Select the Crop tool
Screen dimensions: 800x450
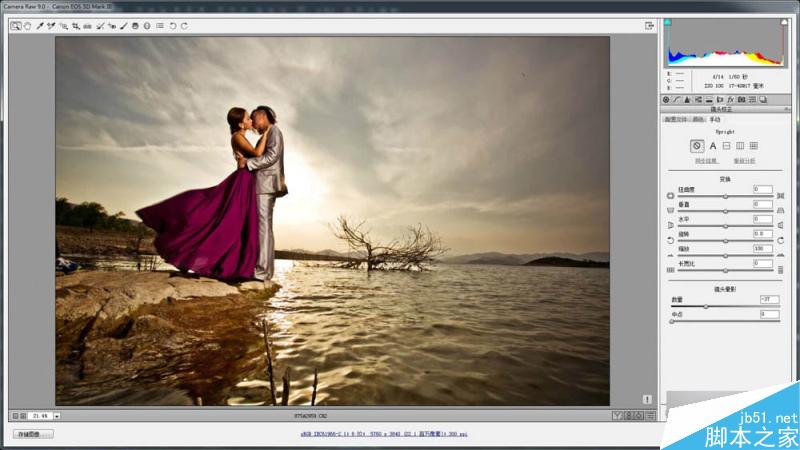[x=76, y=26]
